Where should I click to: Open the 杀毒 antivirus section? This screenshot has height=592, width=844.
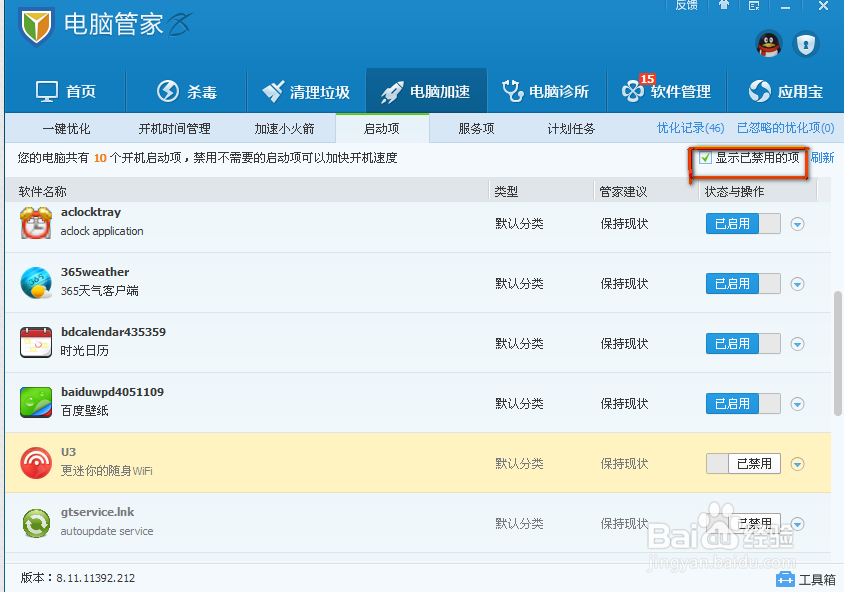click(186, 91)
